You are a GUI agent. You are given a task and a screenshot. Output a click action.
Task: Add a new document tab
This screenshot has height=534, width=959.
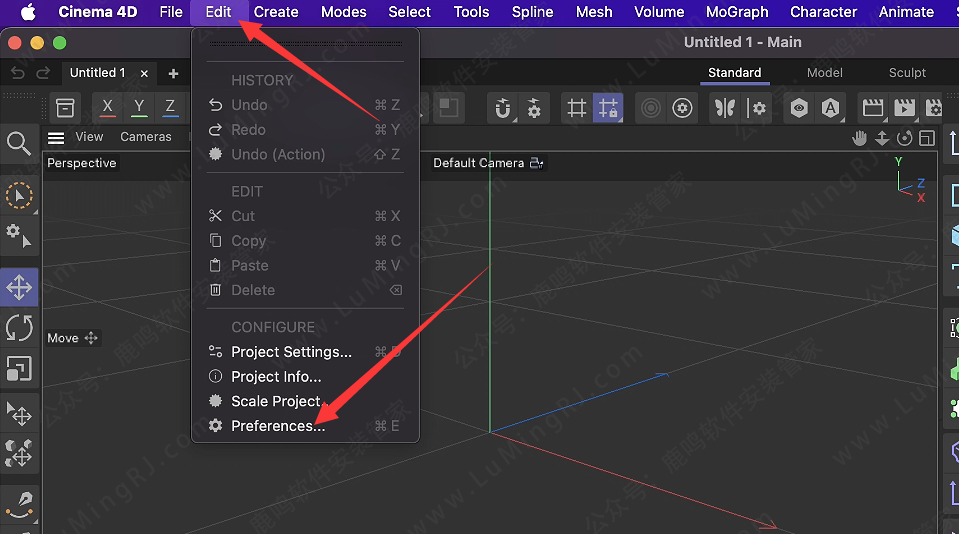(x=173, y=73)
